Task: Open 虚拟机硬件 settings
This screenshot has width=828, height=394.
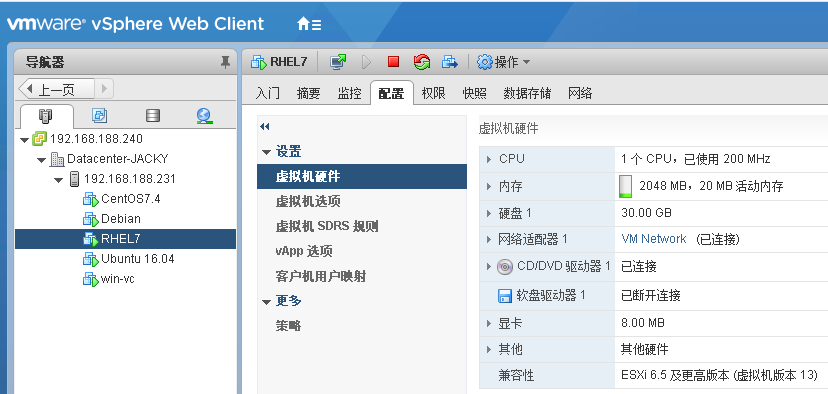Action: (362, 176)
